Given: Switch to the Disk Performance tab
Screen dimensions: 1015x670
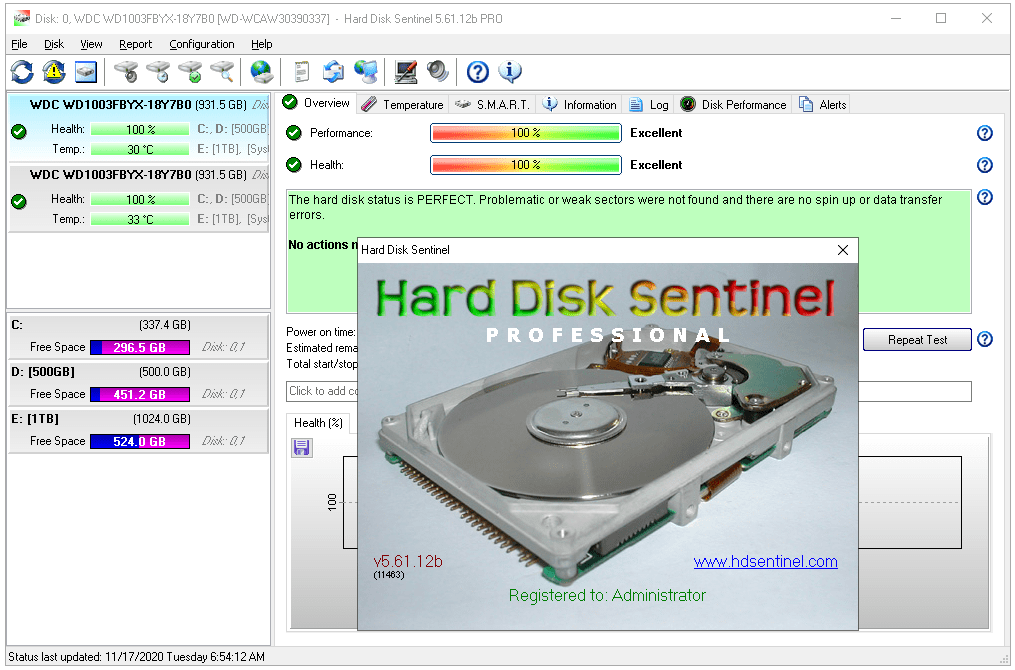Looking at the screenshot, I should (733, 104).
